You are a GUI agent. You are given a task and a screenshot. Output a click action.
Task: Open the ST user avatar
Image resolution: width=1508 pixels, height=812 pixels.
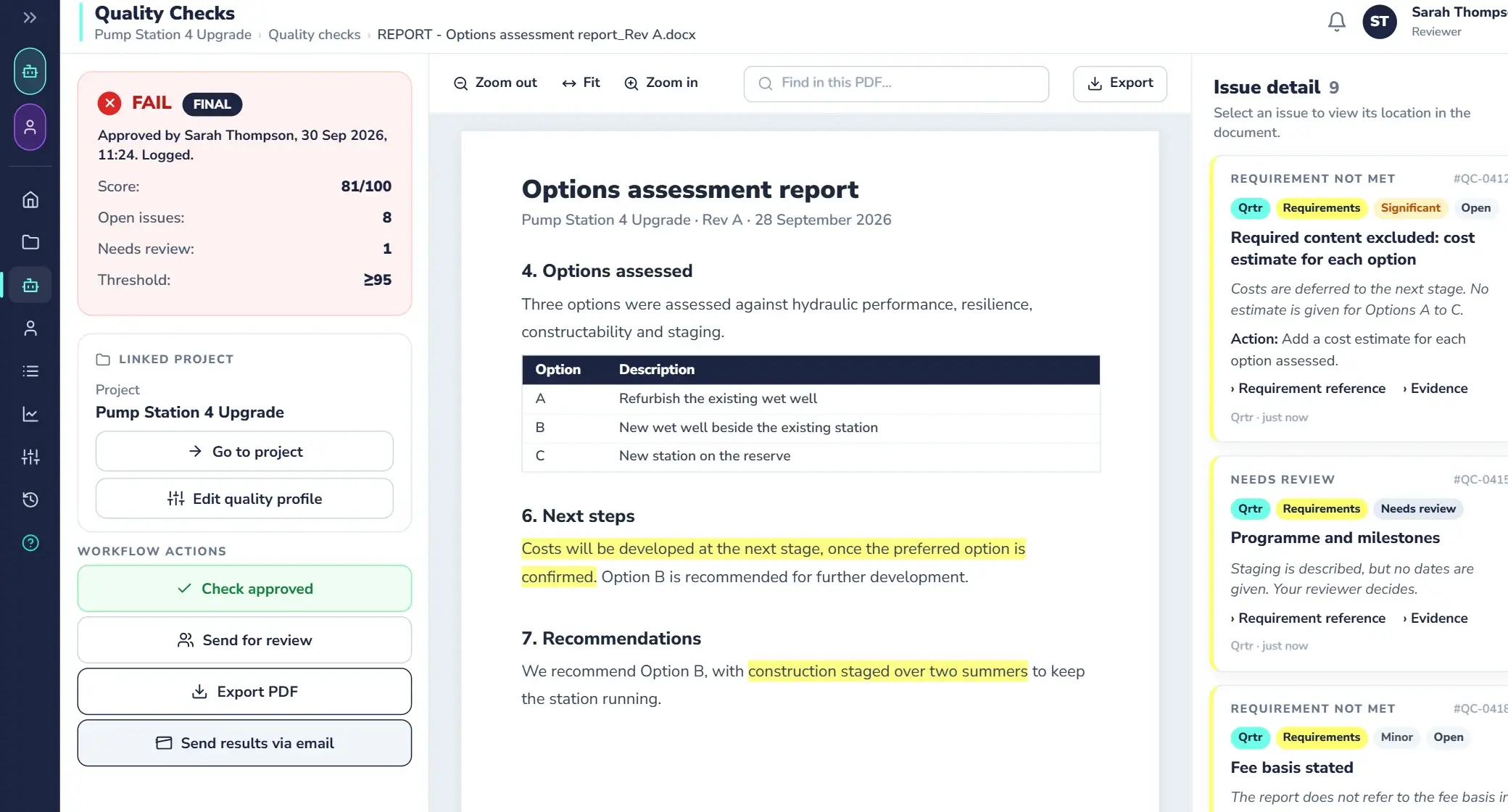pyautogui.click(x=1379, y=22)
